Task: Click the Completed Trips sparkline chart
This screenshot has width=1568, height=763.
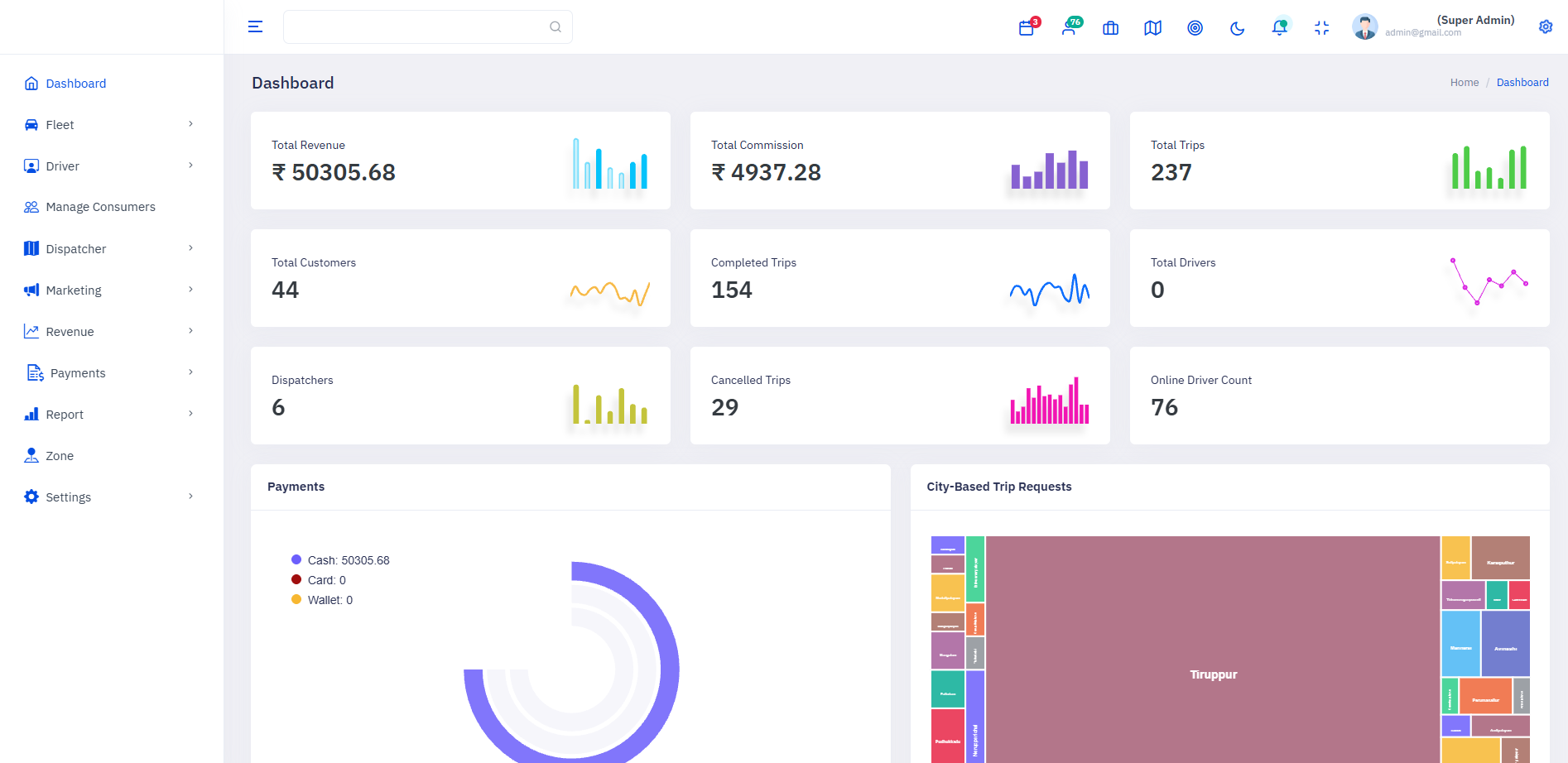Action: coord(1049,290)
